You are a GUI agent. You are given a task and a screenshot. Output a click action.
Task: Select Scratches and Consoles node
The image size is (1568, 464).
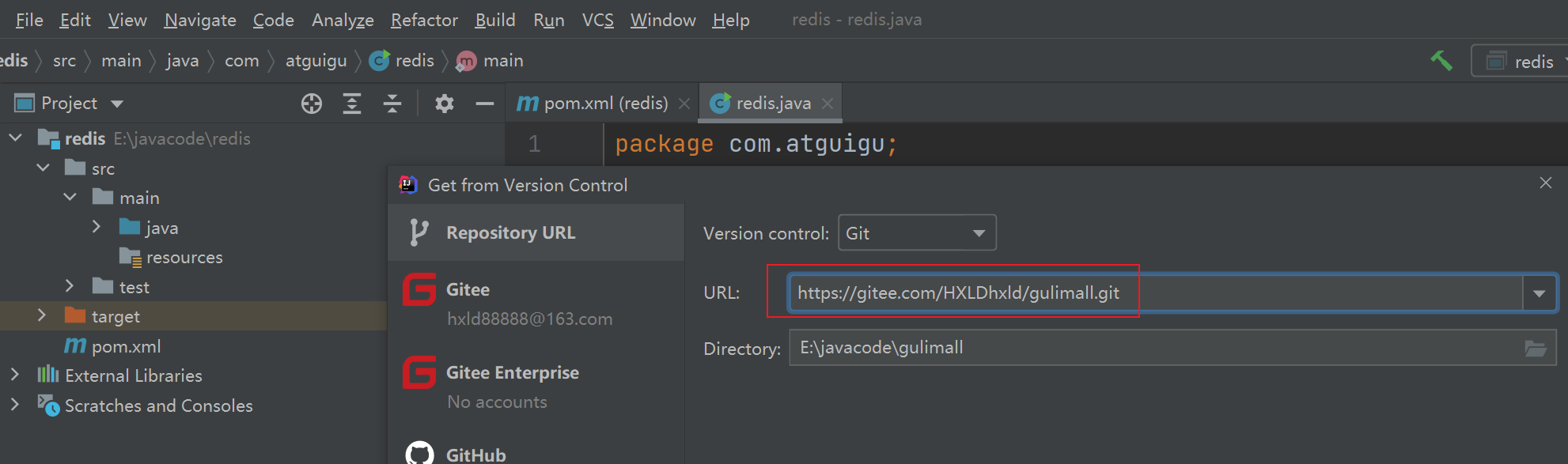pos(145,406)
